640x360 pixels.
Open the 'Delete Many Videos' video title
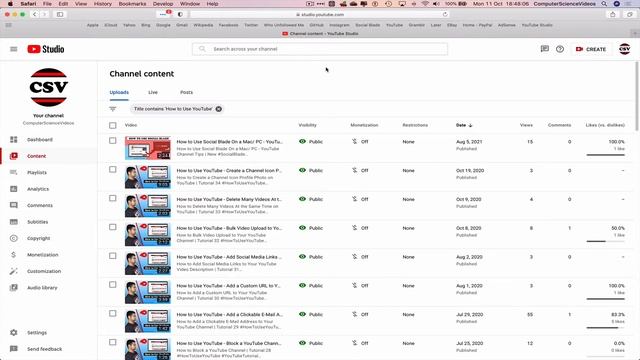click(x=229, y=199)
